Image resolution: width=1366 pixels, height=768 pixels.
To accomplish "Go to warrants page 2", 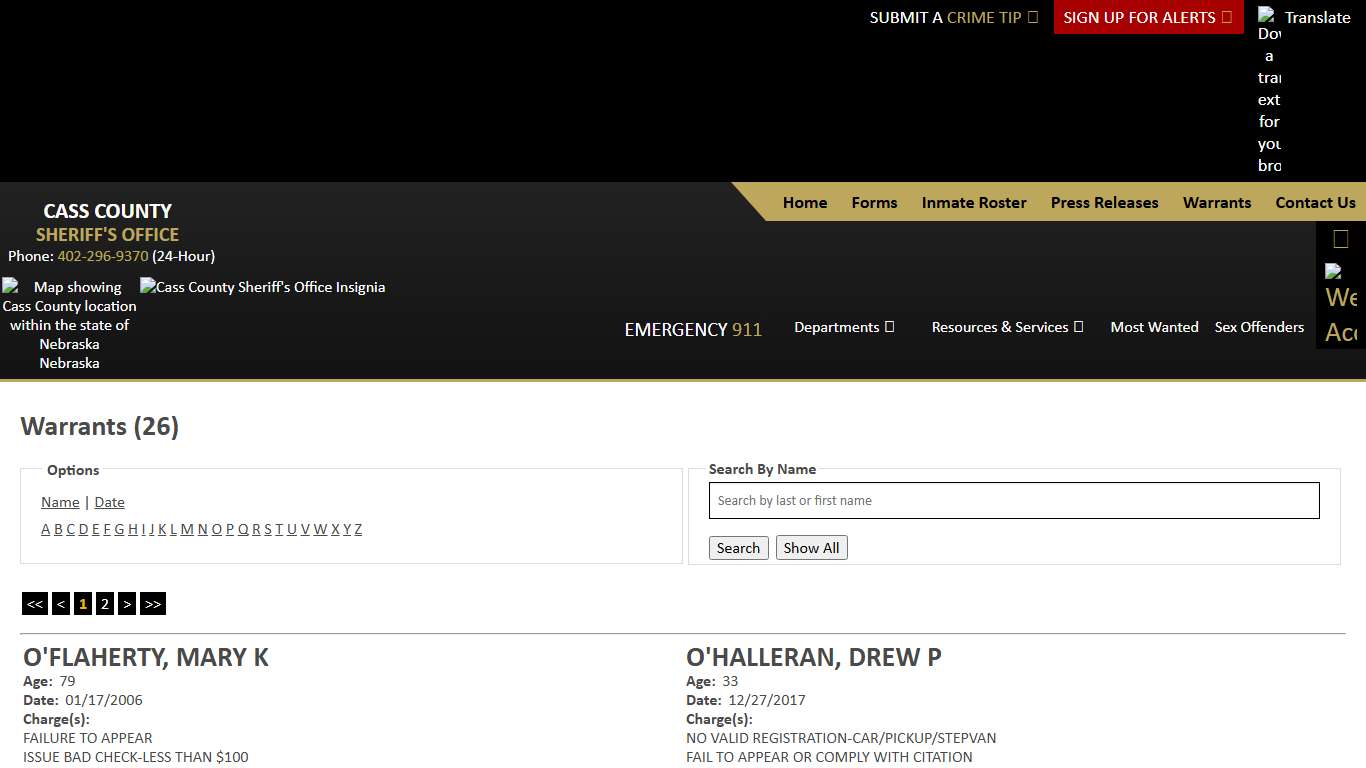I will click(x=105, y=604).
